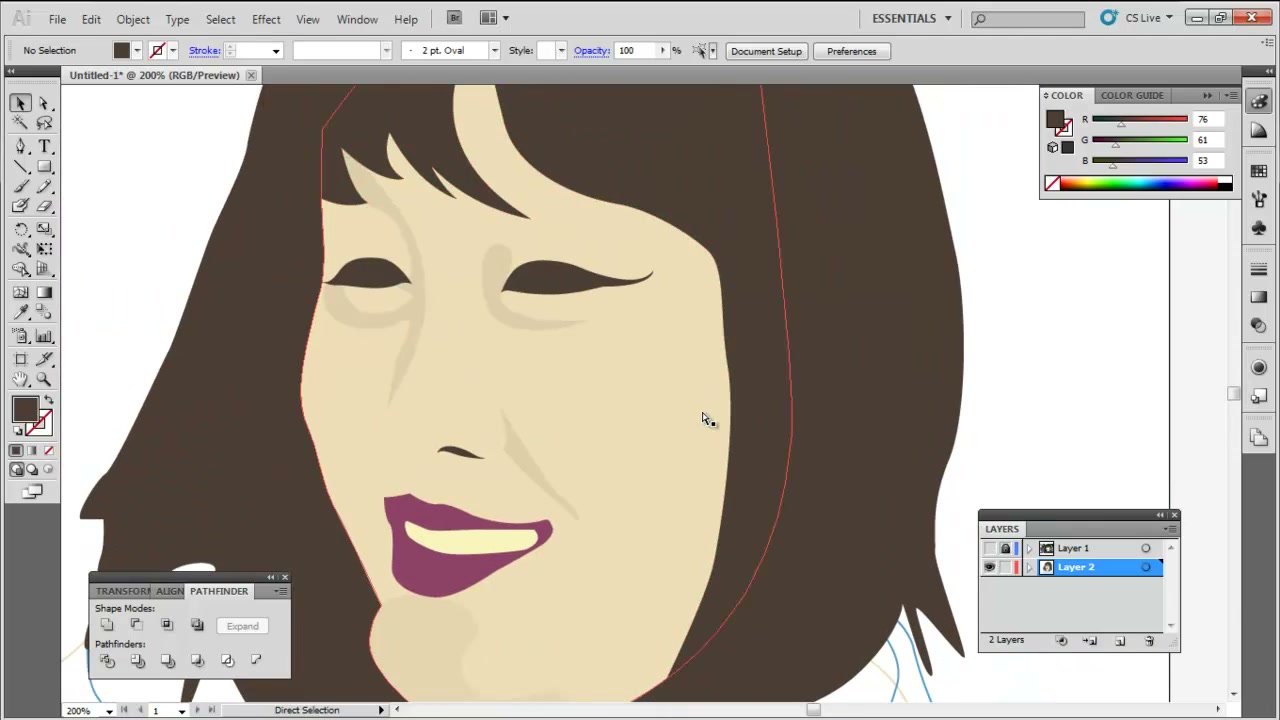Select the Scale tool
Image resolution: width=1280 pixels, height=720 pixels.
click(x=44, y=229)
